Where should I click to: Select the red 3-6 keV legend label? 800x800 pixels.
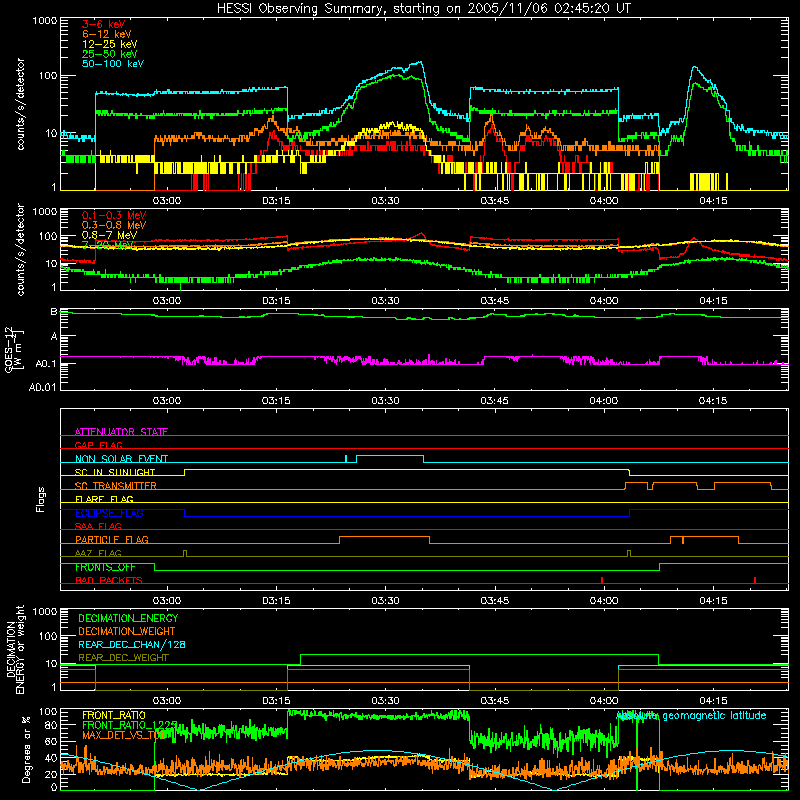(104, 24)
